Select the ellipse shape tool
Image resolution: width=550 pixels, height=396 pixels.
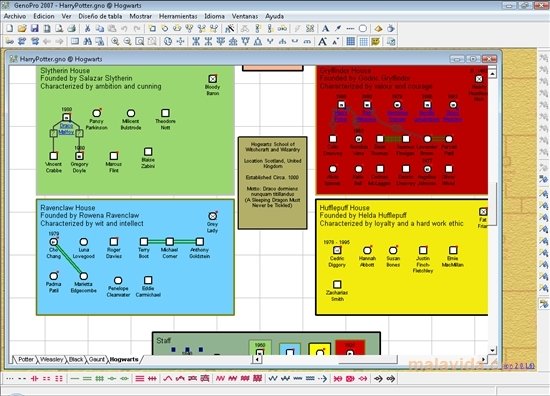coord(363,28)
